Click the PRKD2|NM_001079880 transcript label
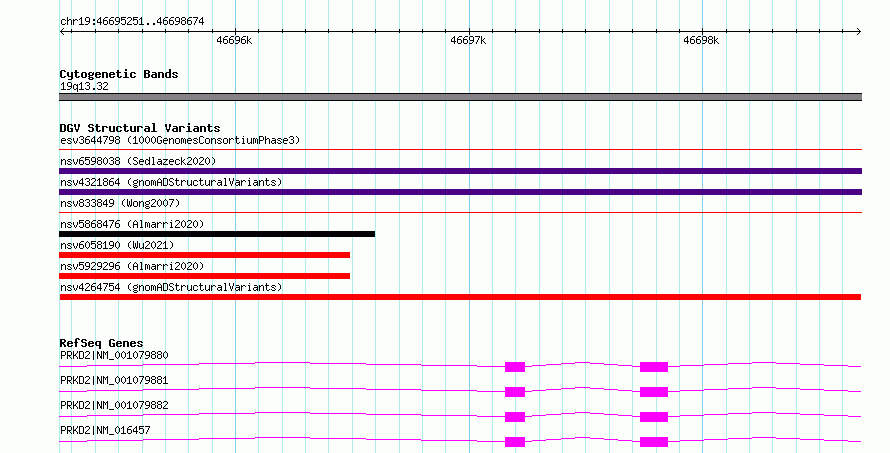The height and width of the screenshot is (453, 890). click(114, 355)
